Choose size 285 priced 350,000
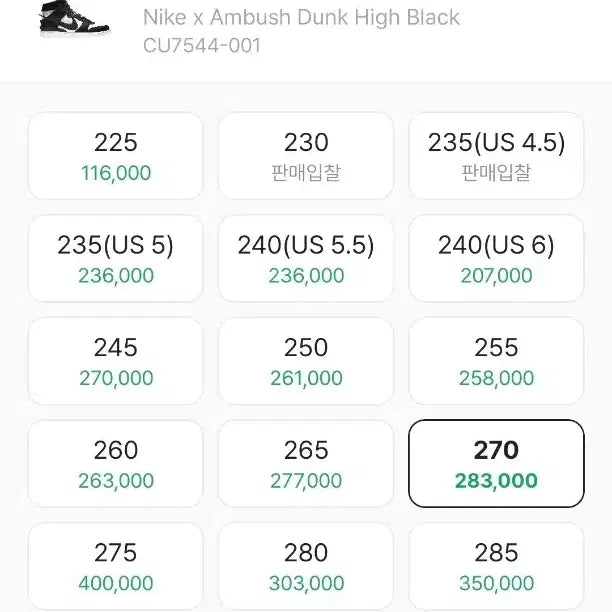 496,565
